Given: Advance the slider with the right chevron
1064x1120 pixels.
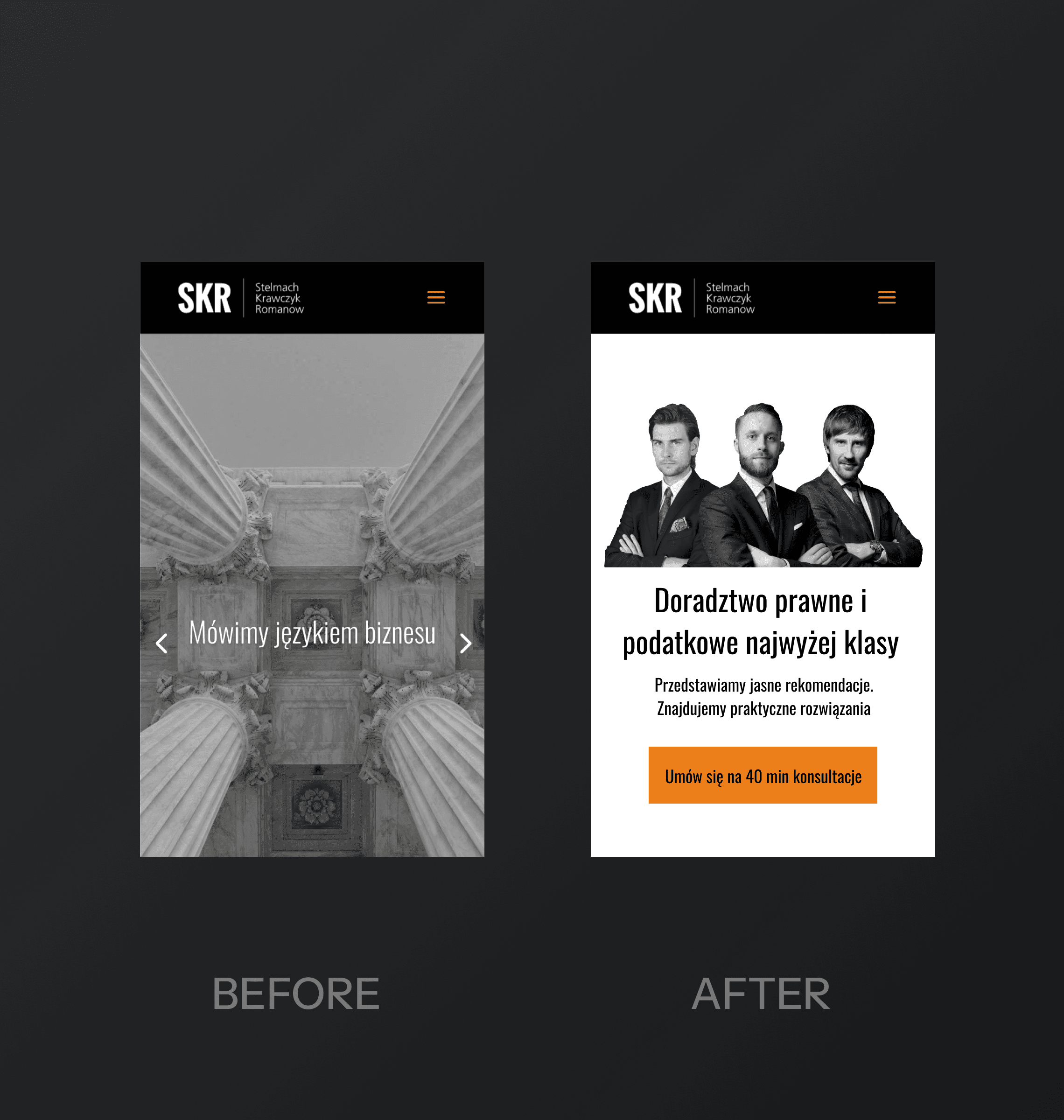Looking at the screenshot, I should (466, 643).
